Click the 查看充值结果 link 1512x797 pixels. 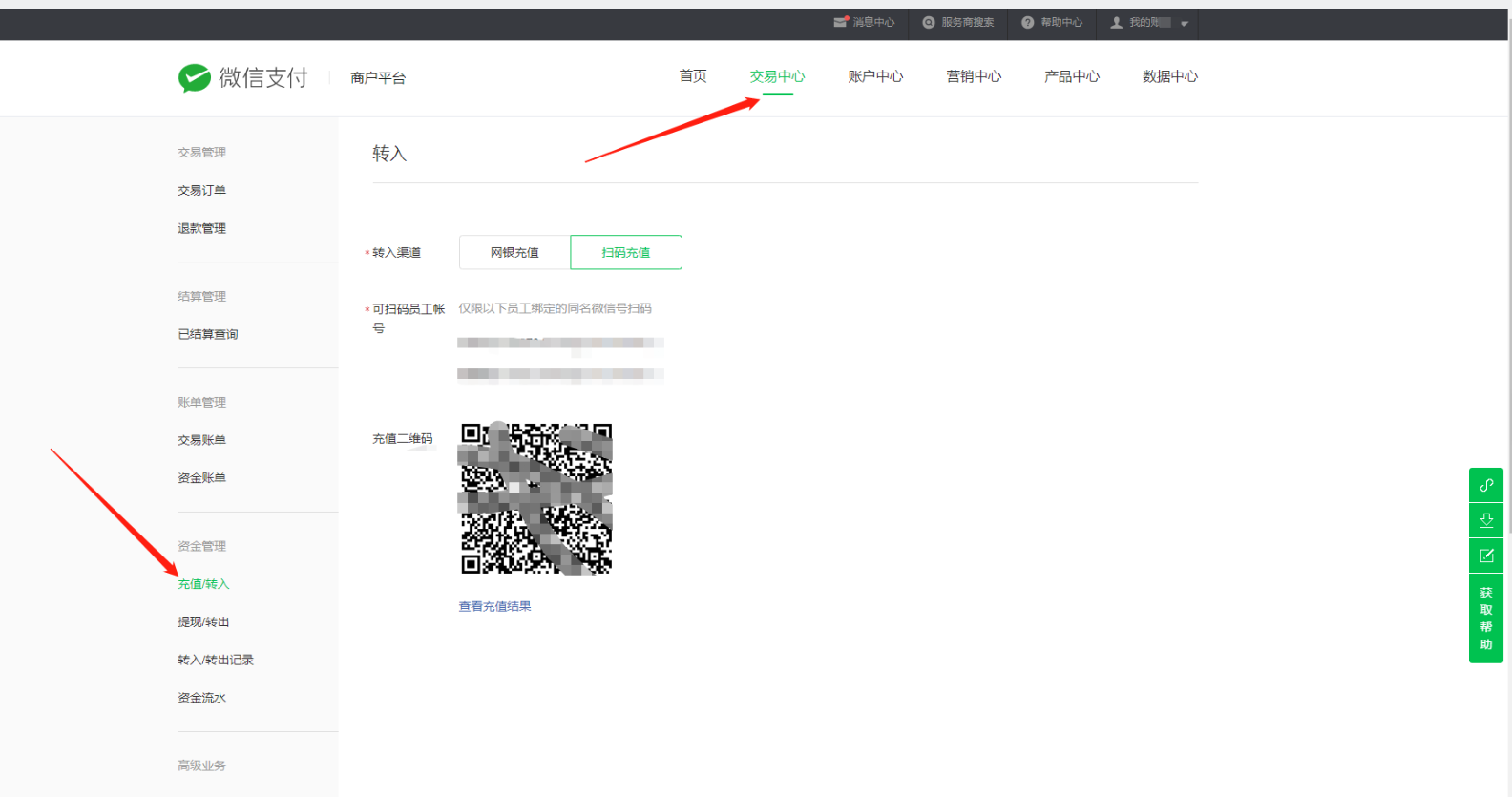(494, 606)
